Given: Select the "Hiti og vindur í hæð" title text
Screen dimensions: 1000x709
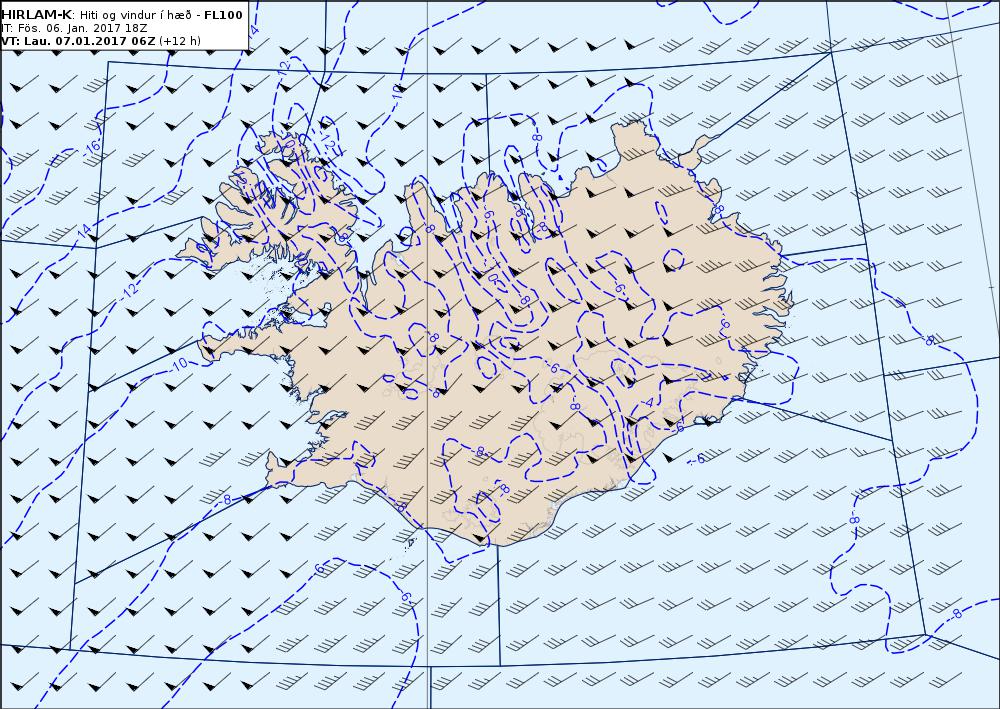Looking at the screenshot, I should click(136, 15).
